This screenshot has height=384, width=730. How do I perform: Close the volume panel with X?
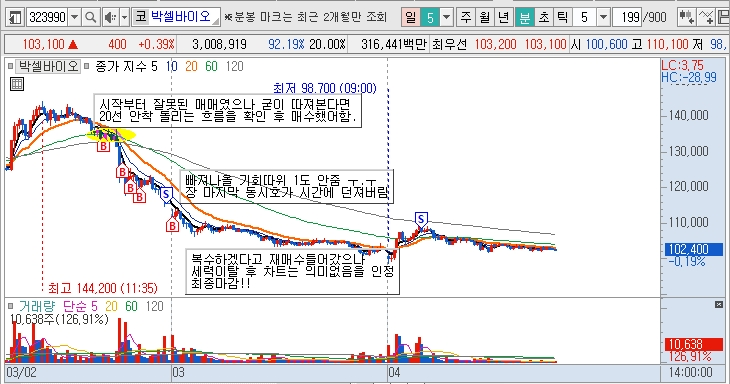pyautogui.click(x=719, y=304)
